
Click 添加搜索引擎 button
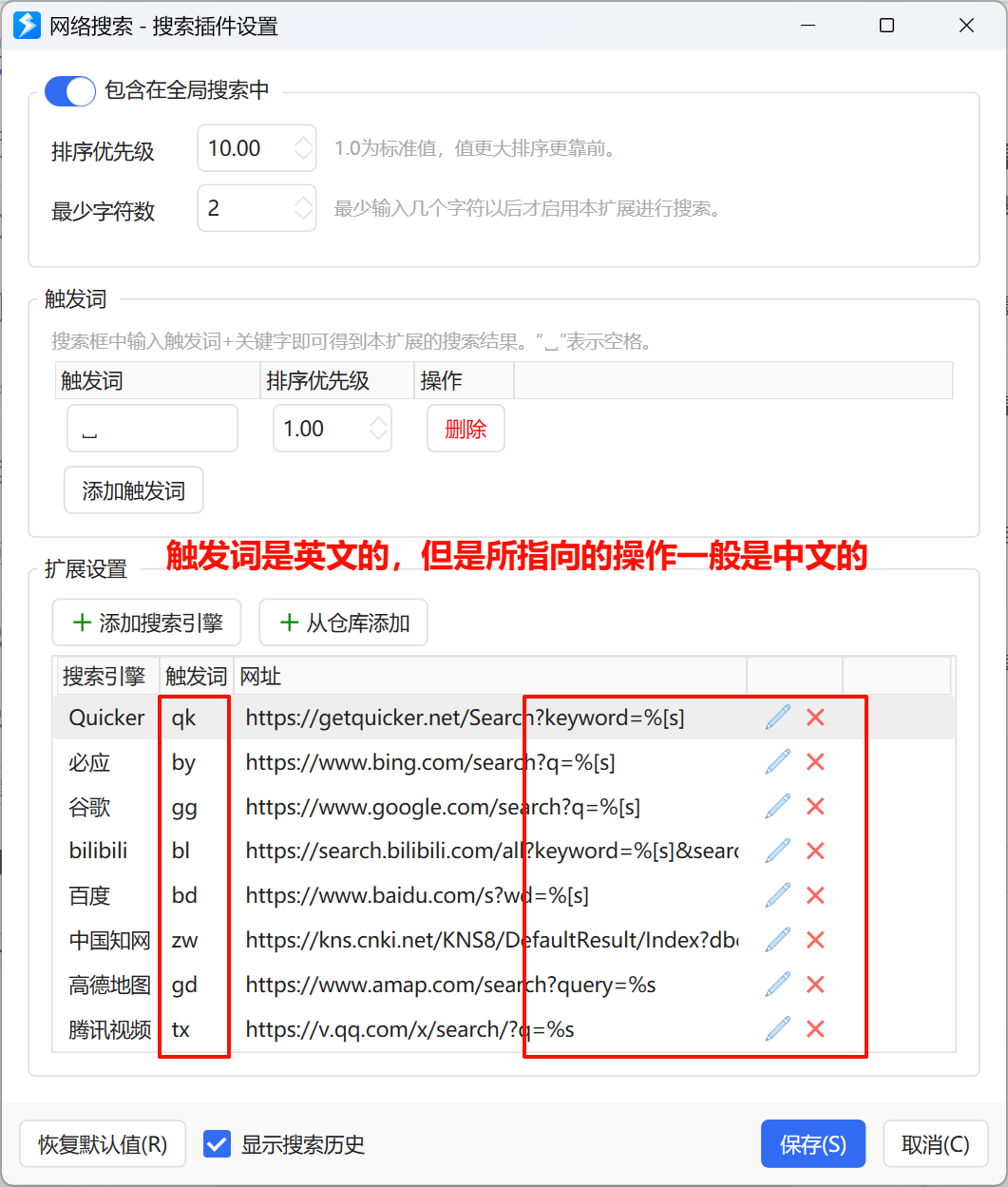pyautogui.click(x=146, y=623)
